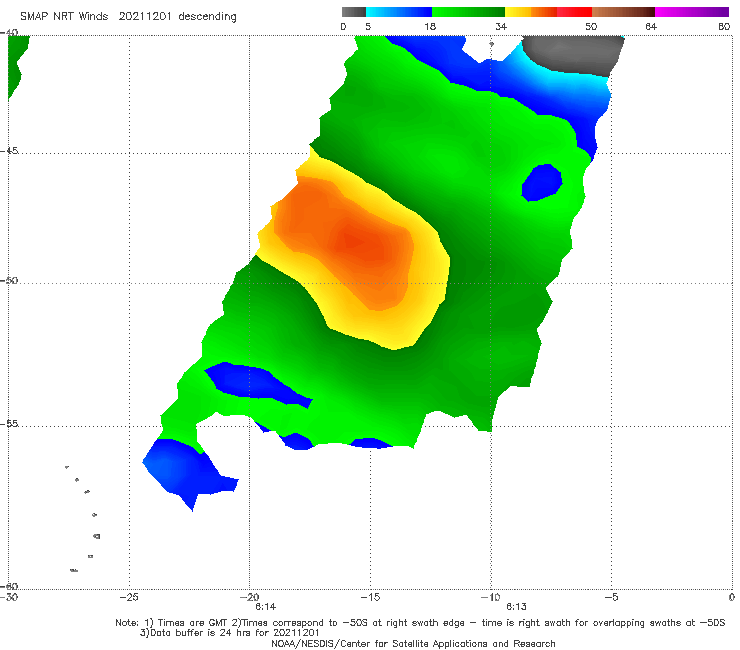The image size is (740, 650).
Task: Click the colorbar label '64'
Action: (651, 26)
